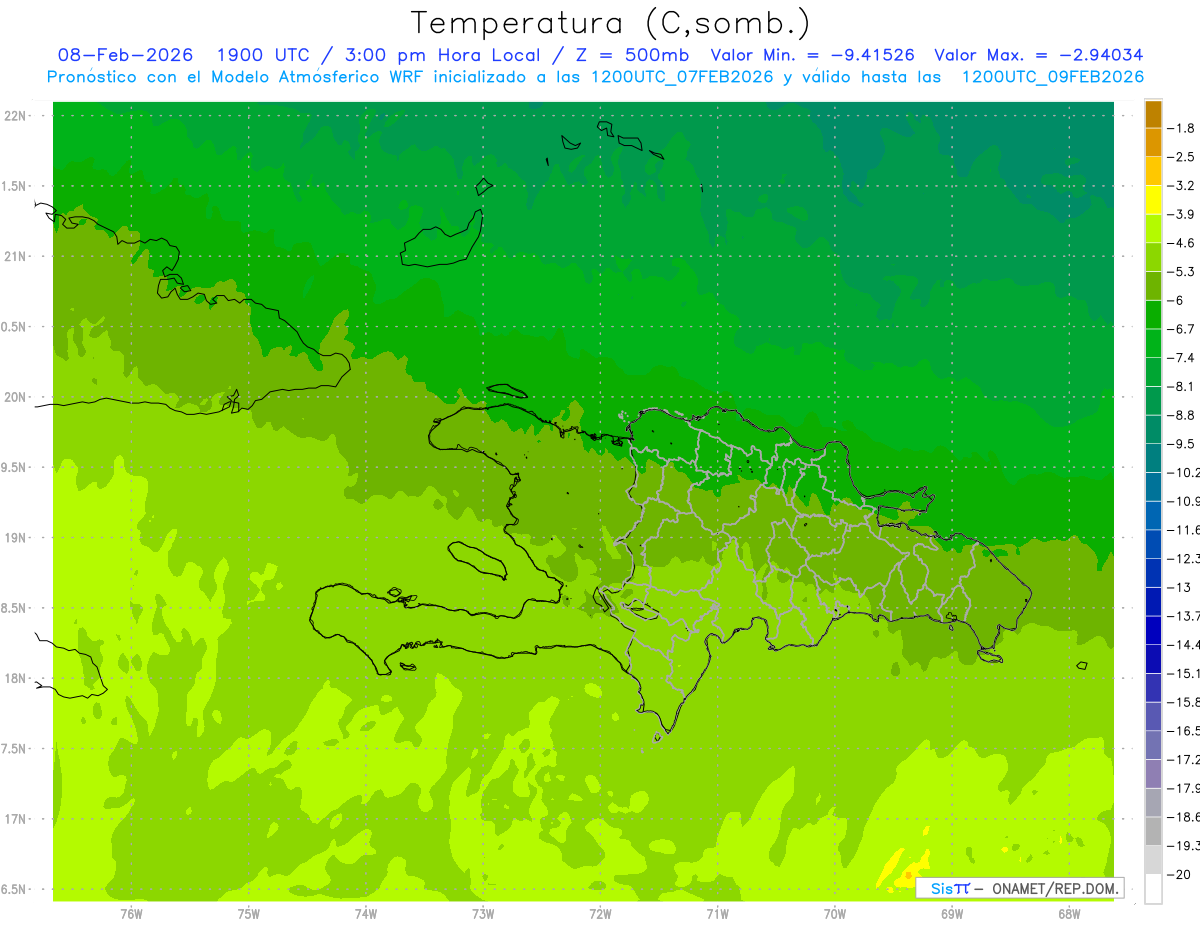Image resolution: width=1200 pixels, height=927 pixels.
Task: Click the "-10.9" colorbar value
Action: click(x=1184, y=501)
